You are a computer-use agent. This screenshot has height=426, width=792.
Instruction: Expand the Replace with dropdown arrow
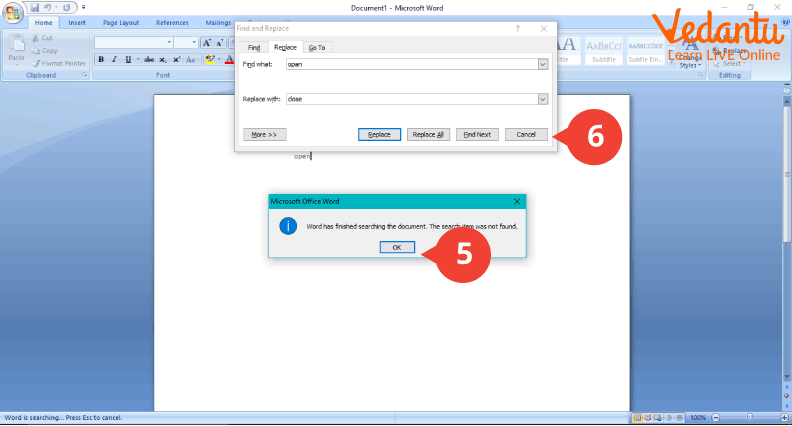tap(543, 99)
